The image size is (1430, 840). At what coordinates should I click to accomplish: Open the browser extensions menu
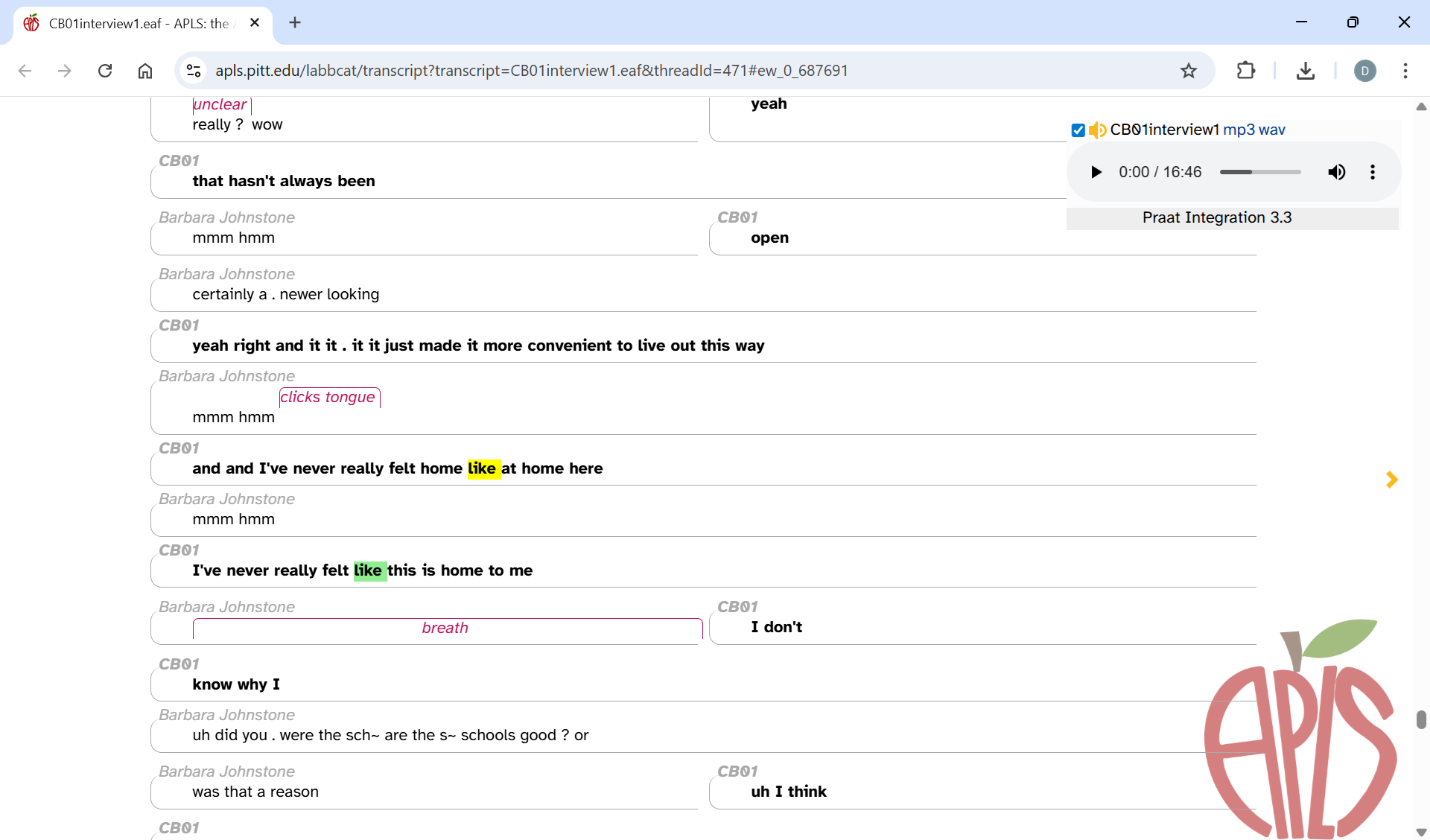(x=1245, y=71)
